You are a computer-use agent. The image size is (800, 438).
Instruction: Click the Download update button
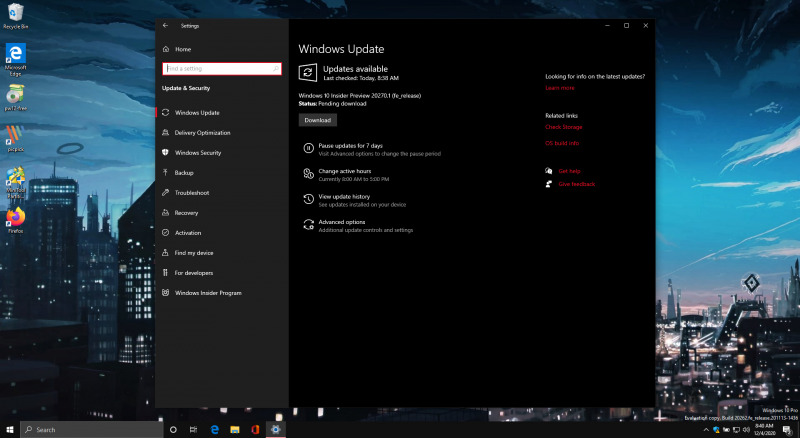317,120
